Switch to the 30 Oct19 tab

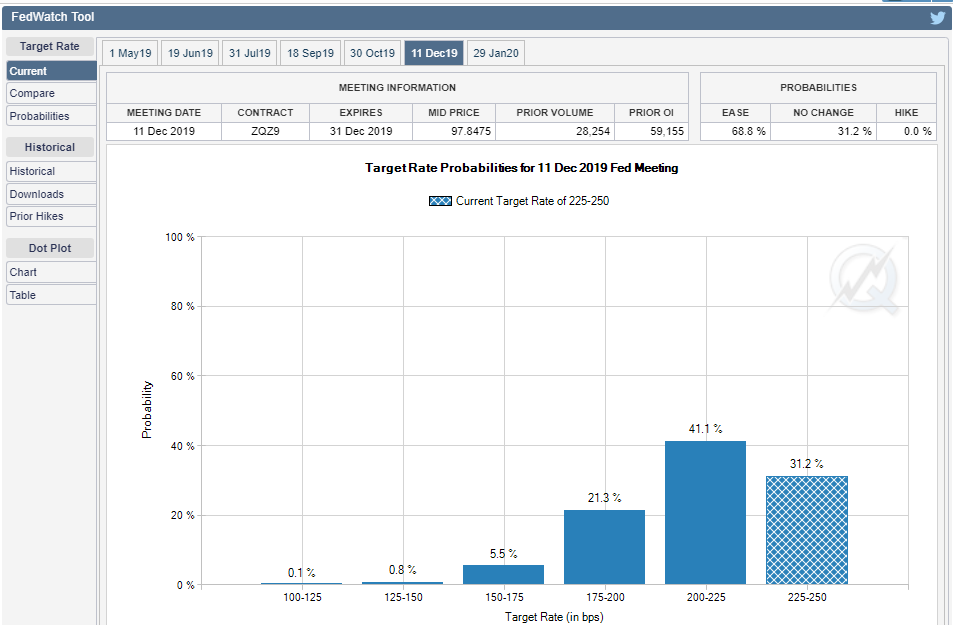pyautogui.click(x=372, y=53)
